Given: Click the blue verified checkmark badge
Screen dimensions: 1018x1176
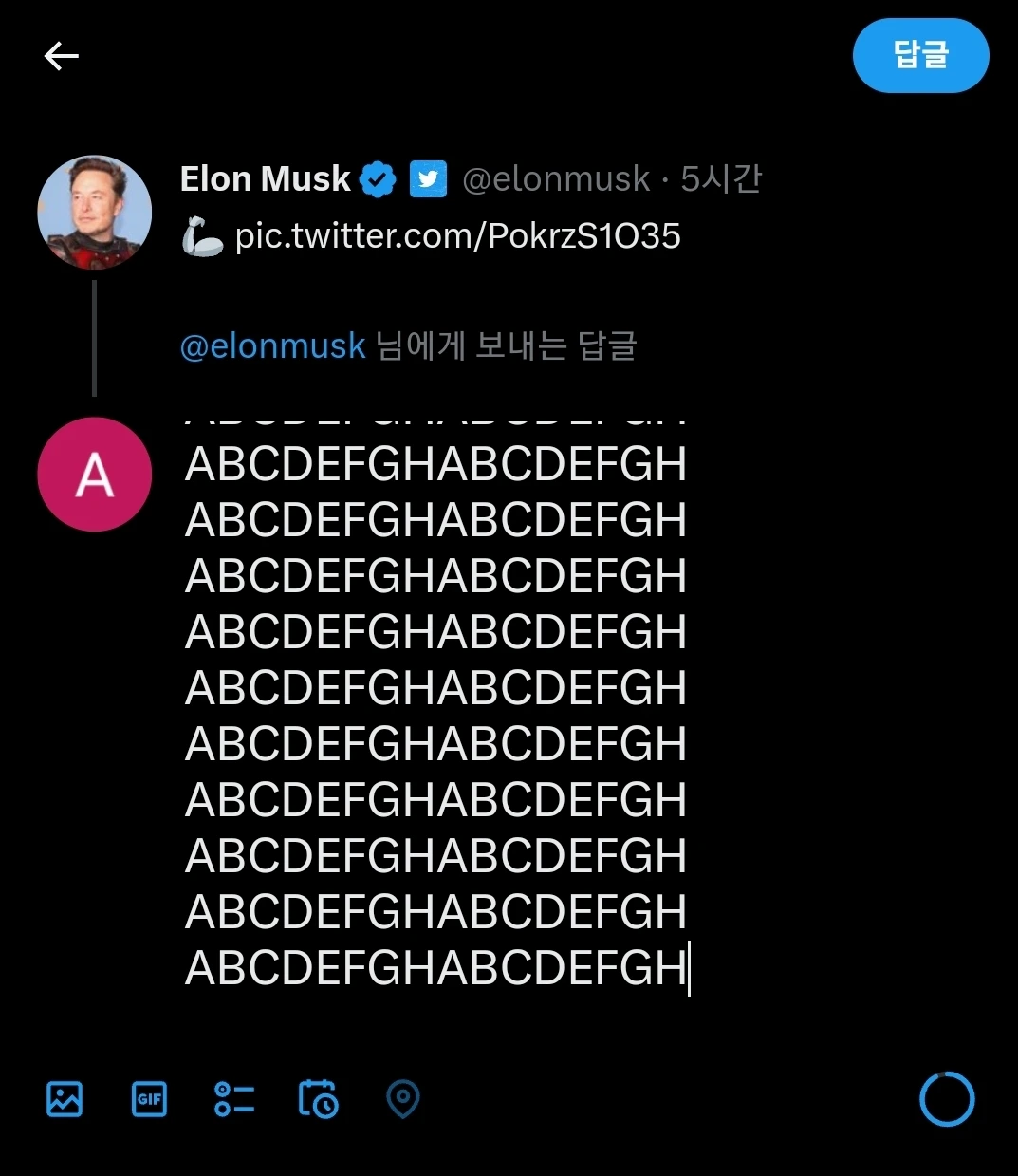Looking at the screenshot, I should tap(378, 178).
